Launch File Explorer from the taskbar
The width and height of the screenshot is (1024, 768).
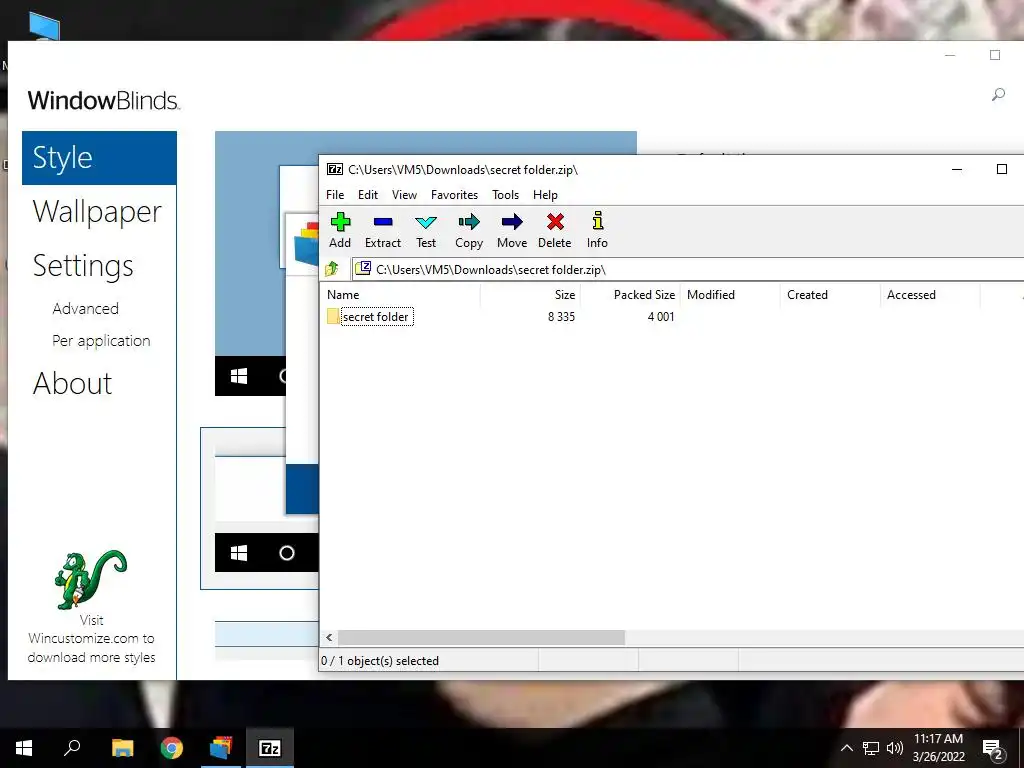click(x=122, y=748)
